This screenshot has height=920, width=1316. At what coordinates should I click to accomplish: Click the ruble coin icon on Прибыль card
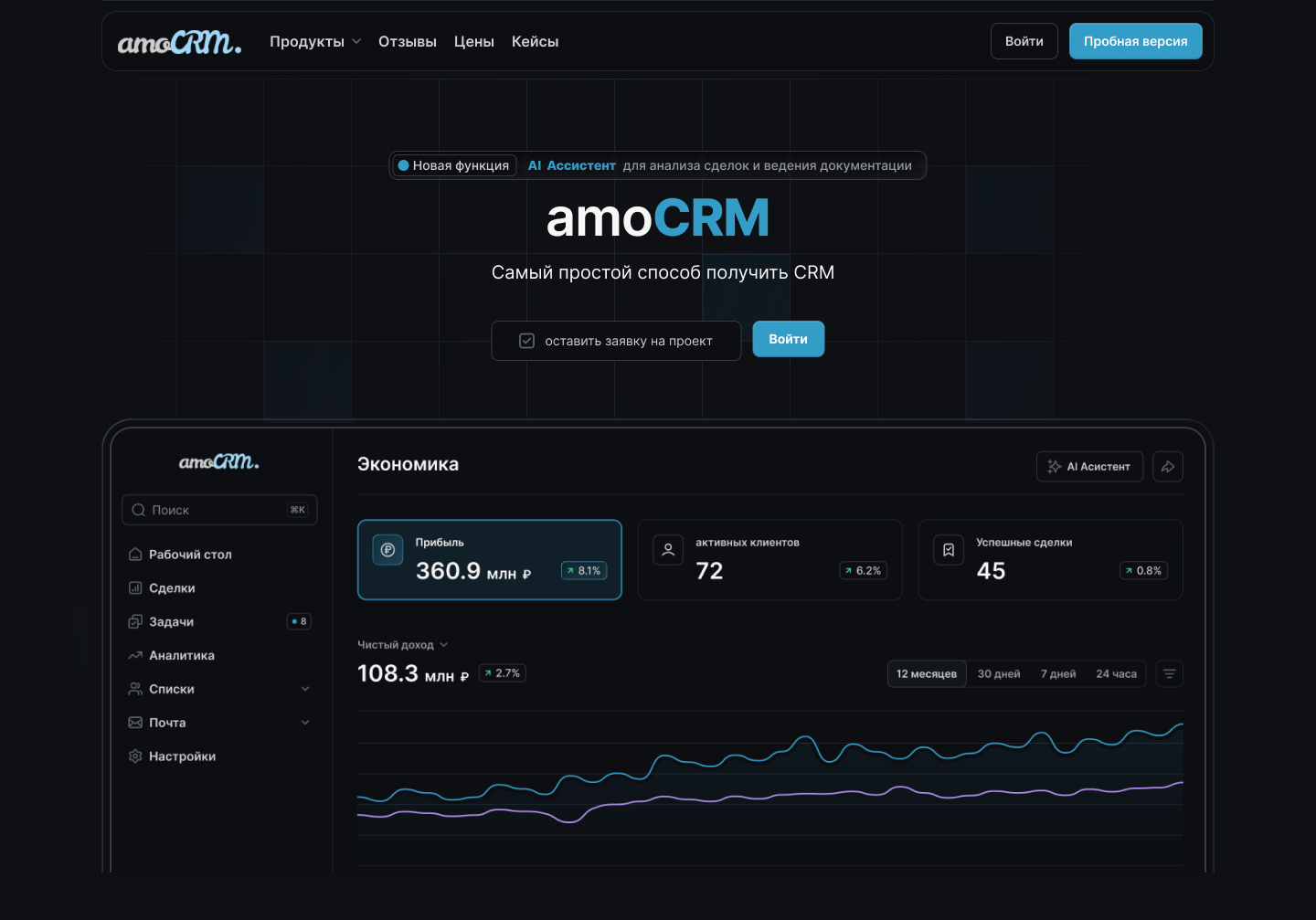pos(387,550)
